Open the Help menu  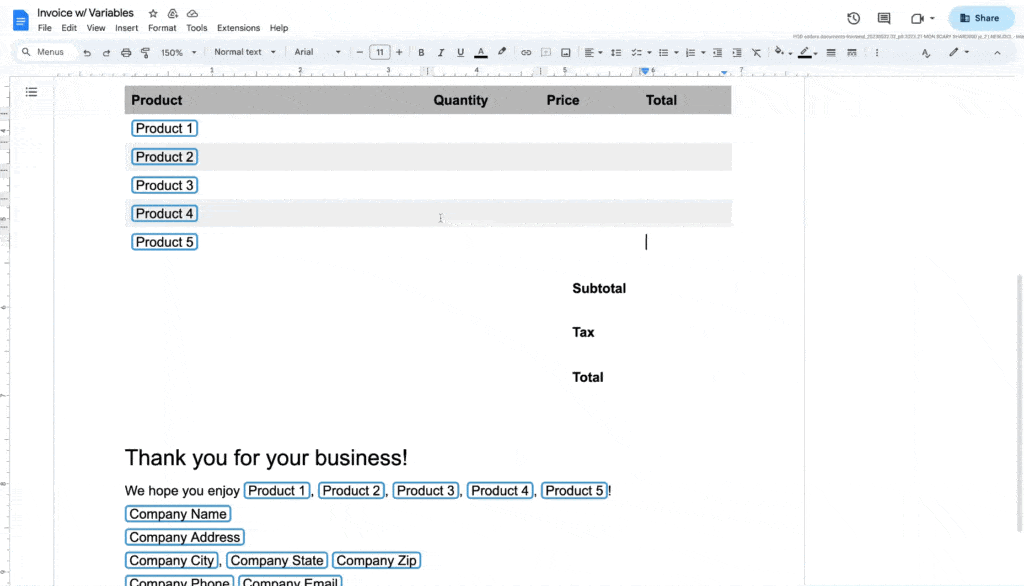click(279, 28)
